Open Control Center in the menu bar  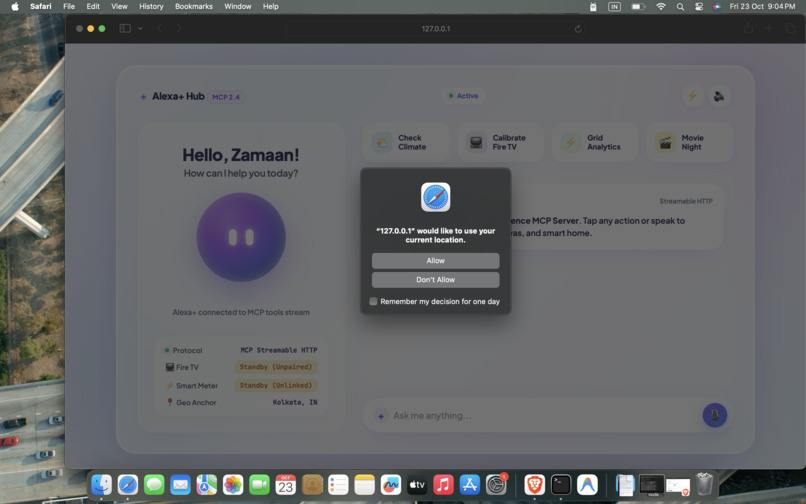pyautogui.click(x=699, y=7)
